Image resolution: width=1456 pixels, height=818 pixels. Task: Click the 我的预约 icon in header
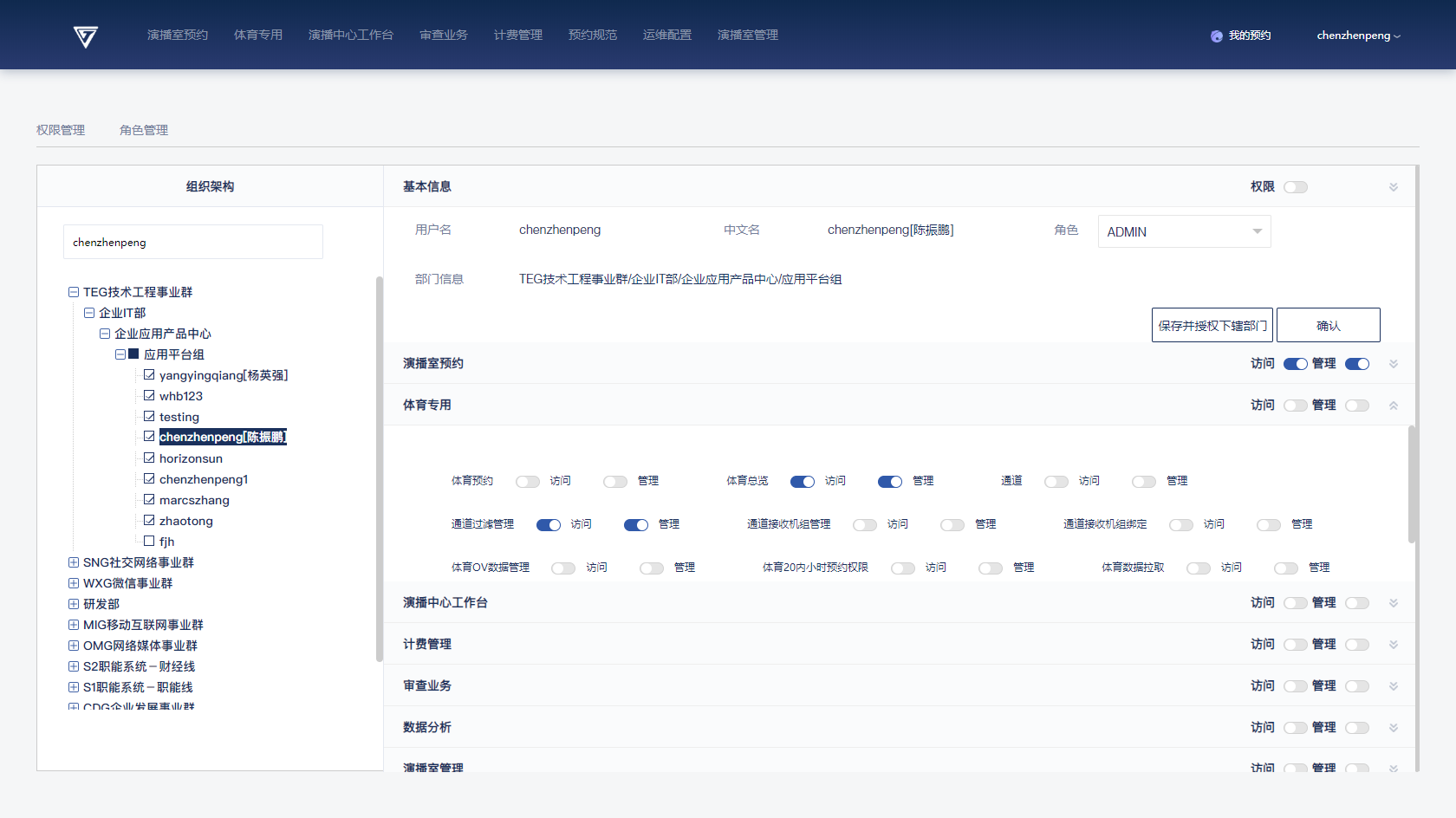tap(1217, 36)
